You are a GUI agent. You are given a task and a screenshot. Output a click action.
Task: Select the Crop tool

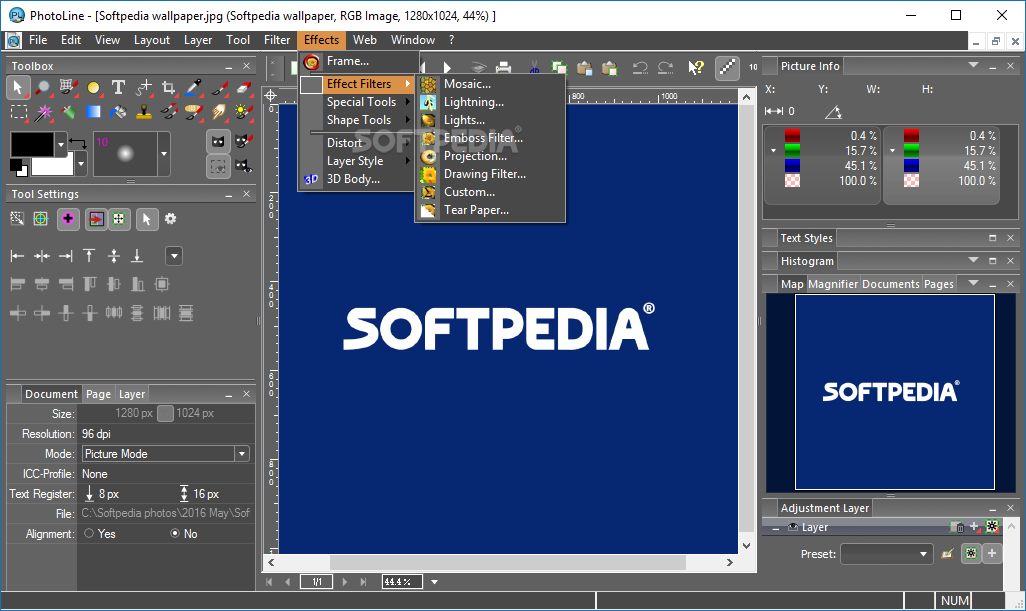point(168,87)
